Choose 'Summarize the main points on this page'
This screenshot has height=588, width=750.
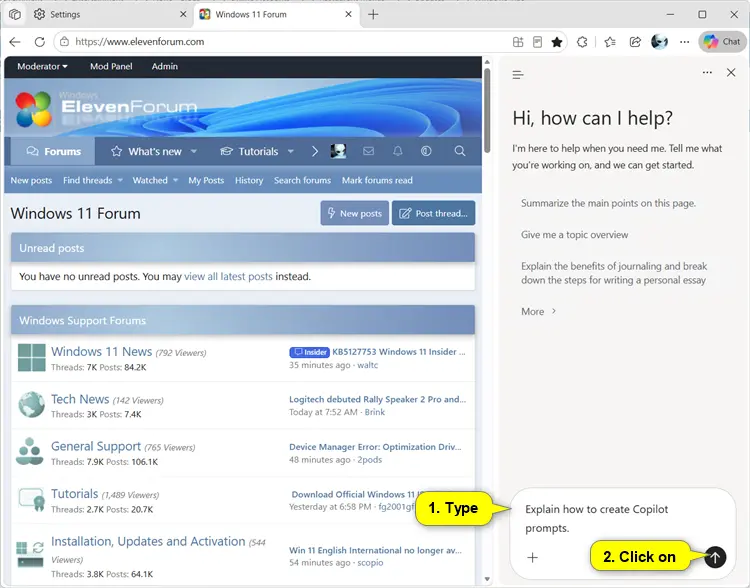coord(608,203)
